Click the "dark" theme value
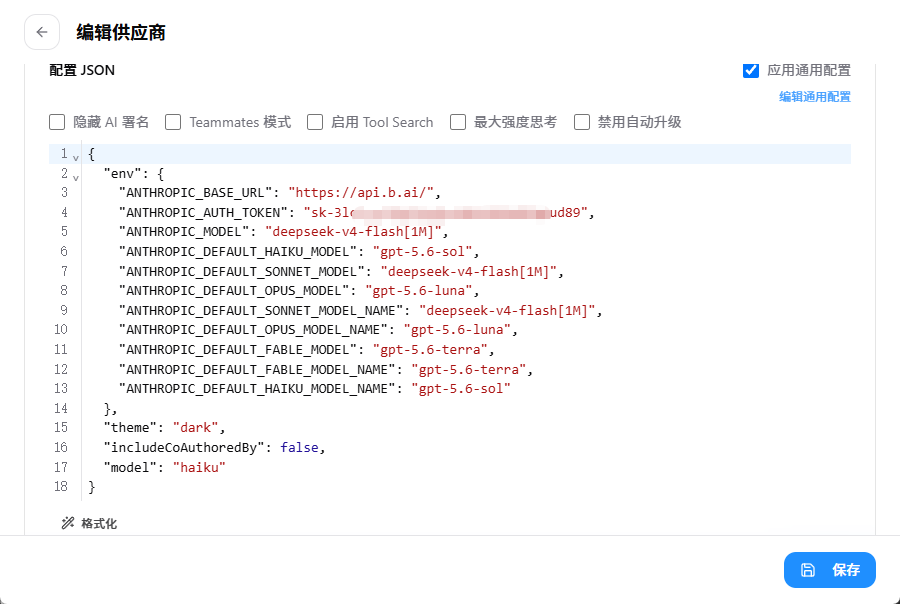Image resolution: width=900 pixels, height=604 pixels. coord(196,428)
